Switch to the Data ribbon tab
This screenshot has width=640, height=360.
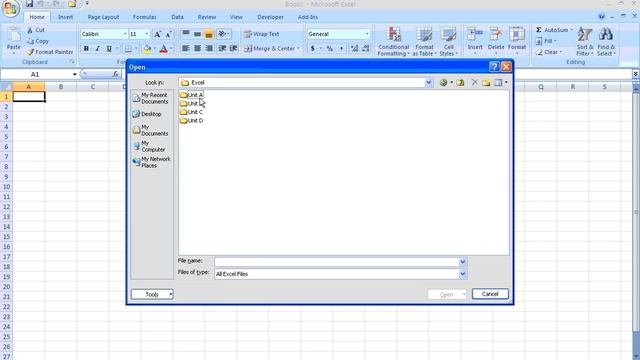(x=177, y=17)
